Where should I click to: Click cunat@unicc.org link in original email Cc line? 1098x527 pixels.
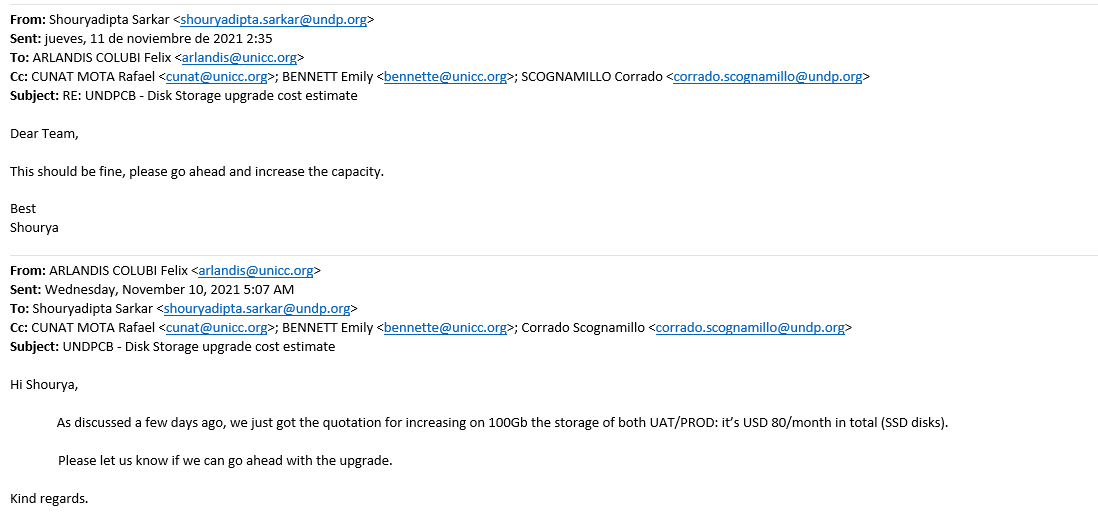(x=216, y=327)
